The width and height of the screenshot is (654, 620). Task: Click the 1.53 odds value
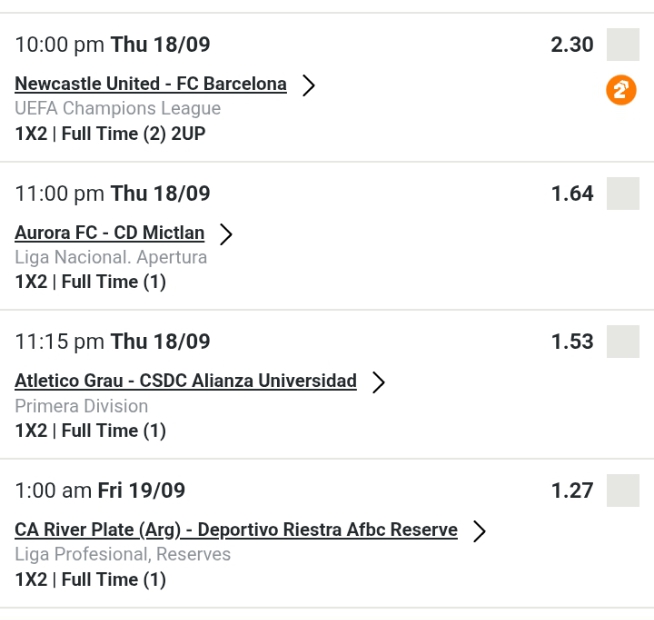572,341
